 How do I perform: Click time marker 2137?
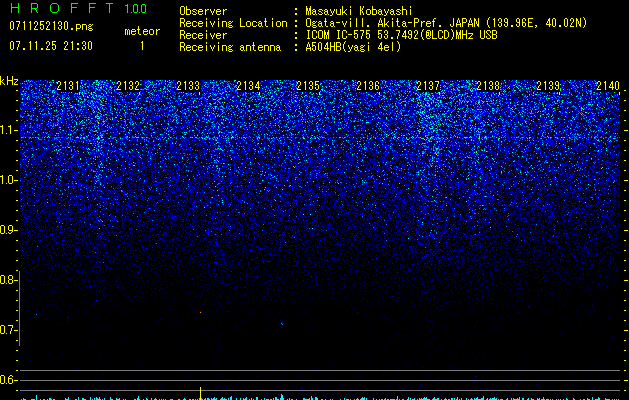pos(428,85)
